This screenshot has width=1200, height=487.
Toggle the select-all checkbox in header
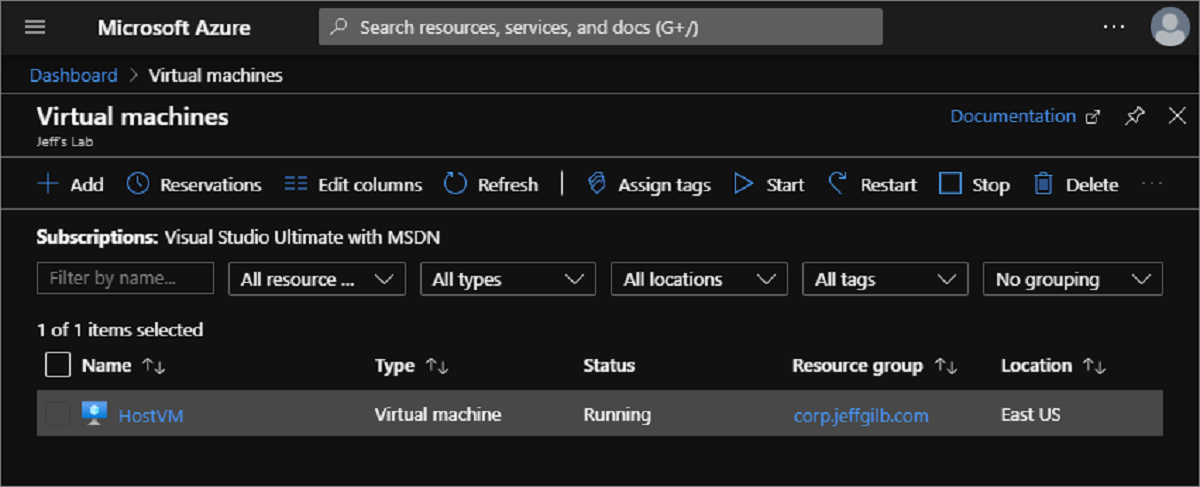tap(58, 365)
